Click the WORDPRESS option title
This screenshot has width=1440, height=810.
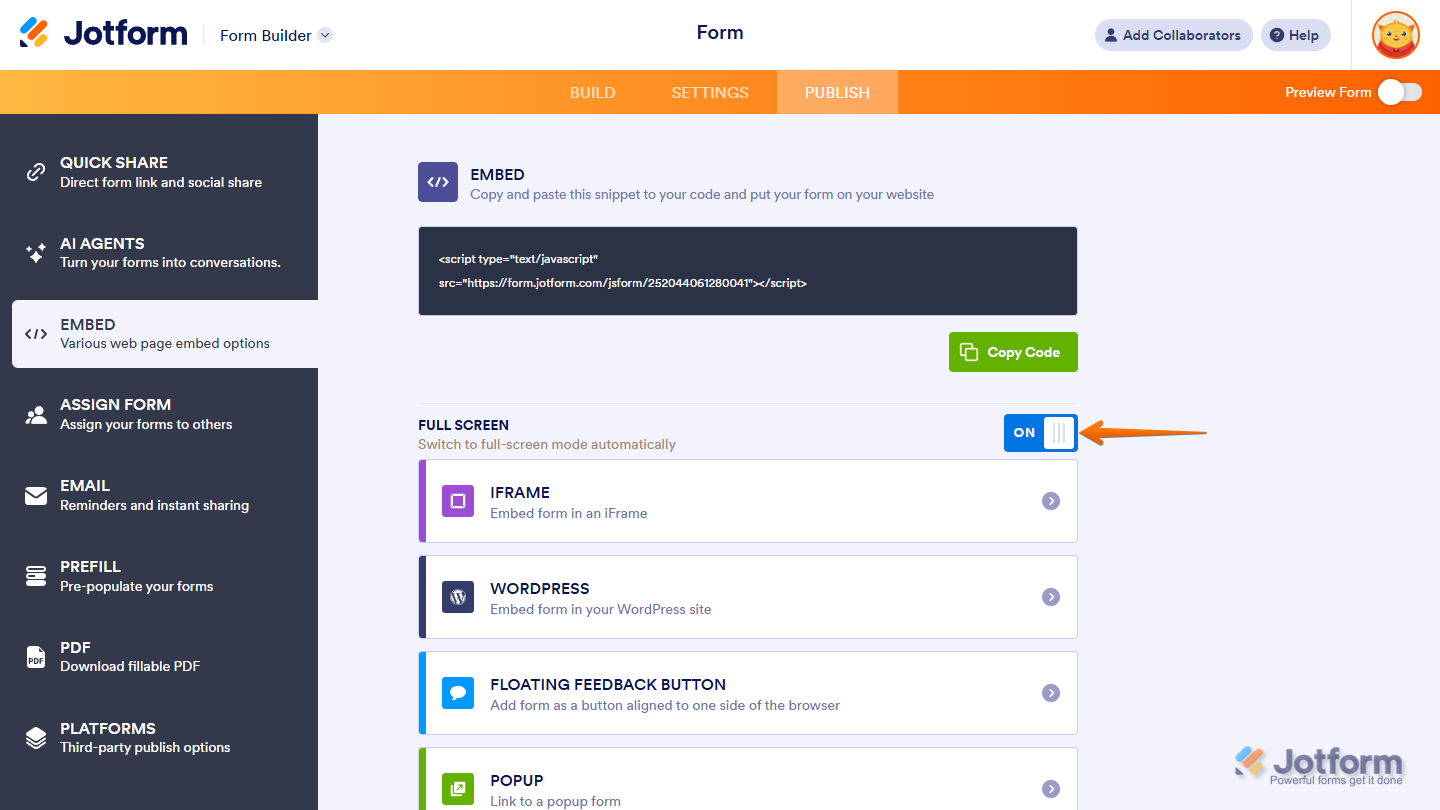pyautogui.click(x=540, y=589)
